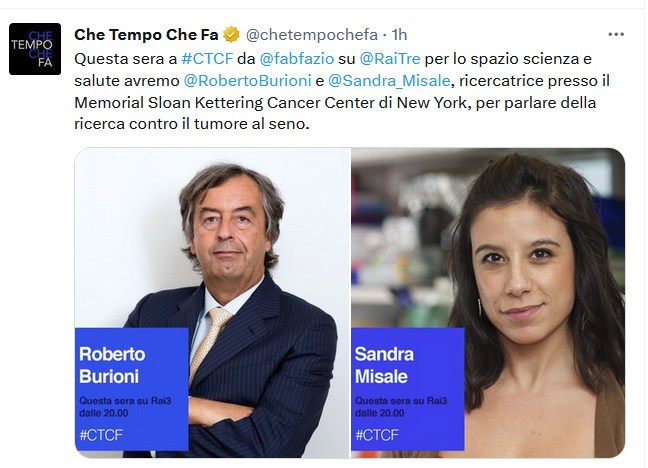Open the tweet via the 1h timestamp
This screenshot has height=468, width=648.
(397, 35)
